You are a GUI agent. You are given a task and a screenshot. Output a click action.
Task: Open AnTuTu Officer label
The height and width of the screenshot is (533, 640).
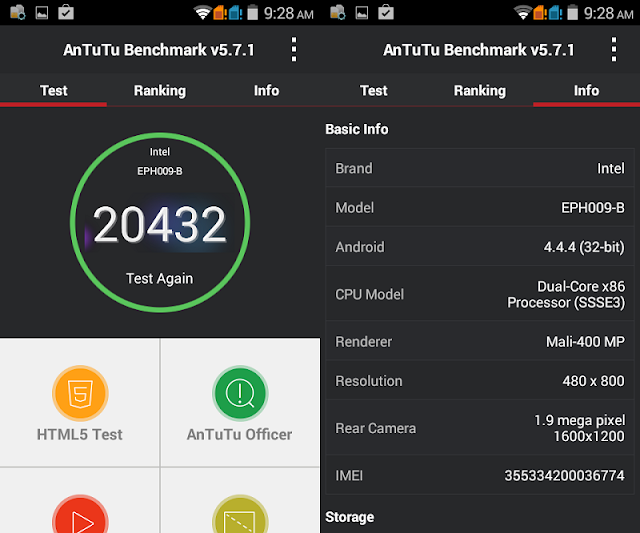[240, 435]
